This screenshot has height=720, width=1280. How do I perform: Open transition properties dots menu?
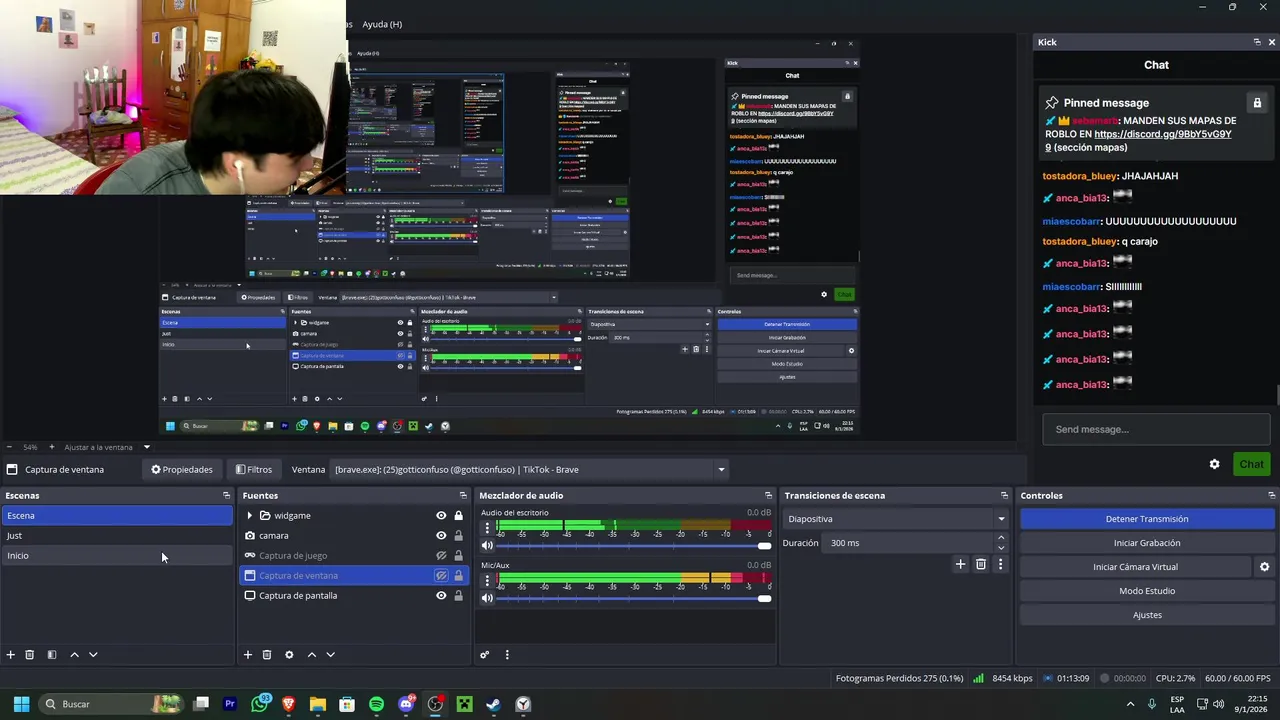[1000, 564]
